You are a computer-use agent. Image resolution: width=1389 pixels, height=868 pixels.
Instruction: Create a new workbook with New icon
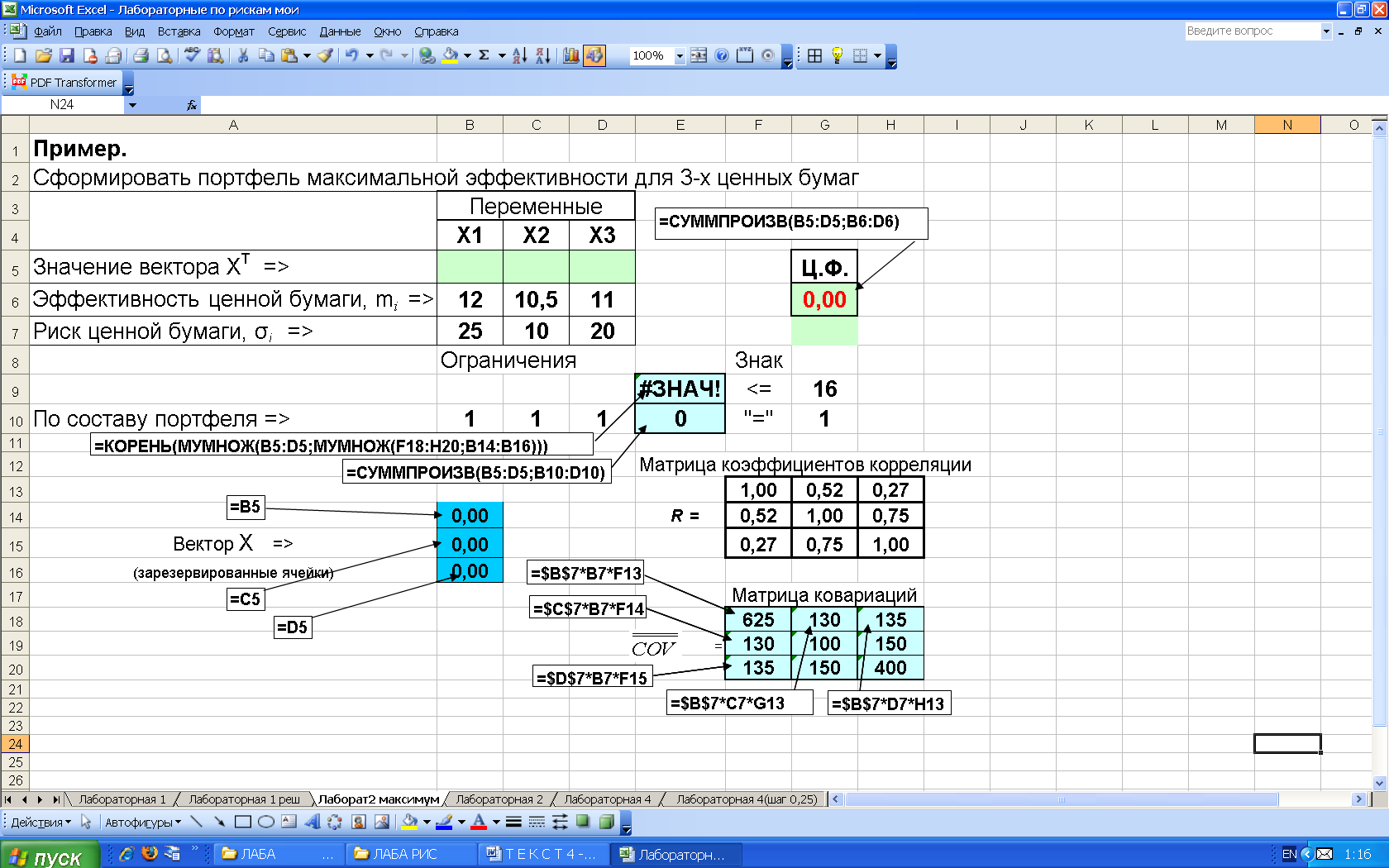click(x=20, y=55)
